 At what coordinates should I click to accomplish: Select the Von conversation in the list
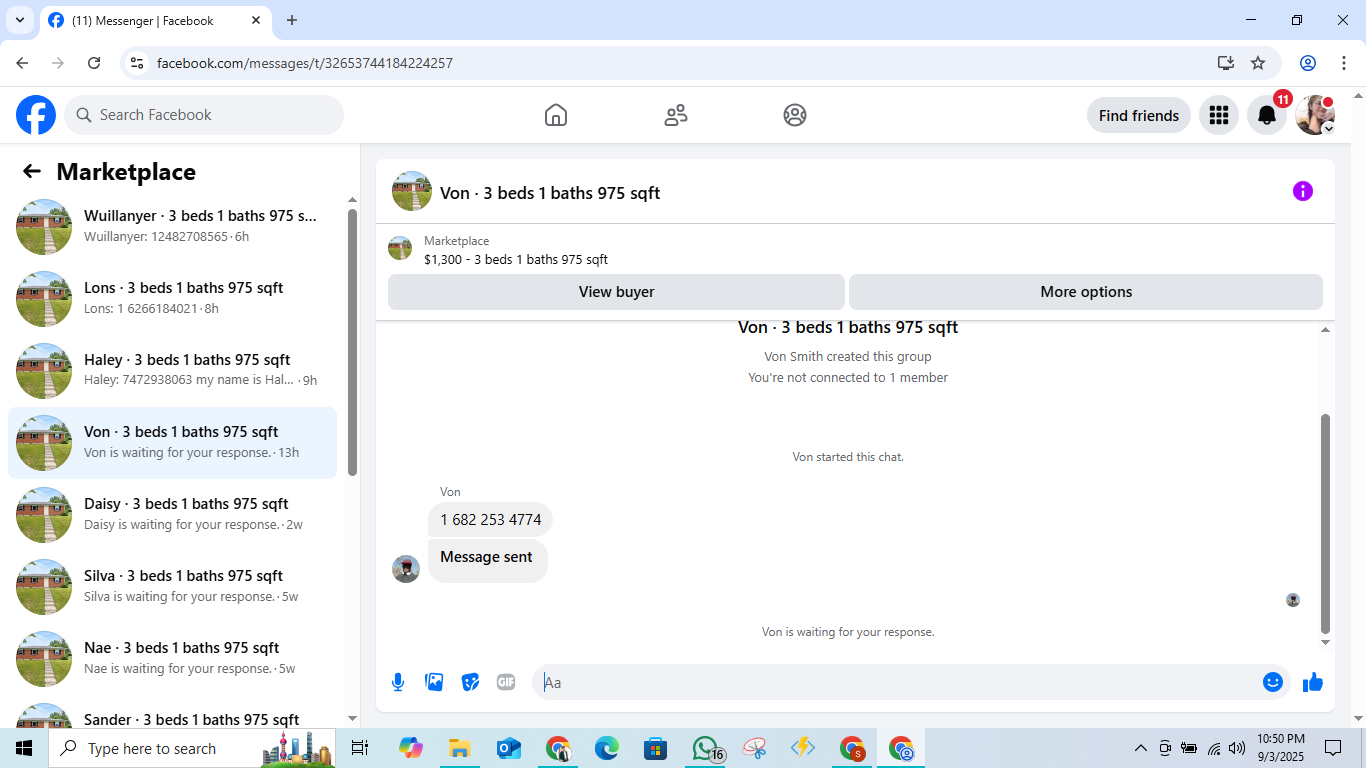coord(172,443)
